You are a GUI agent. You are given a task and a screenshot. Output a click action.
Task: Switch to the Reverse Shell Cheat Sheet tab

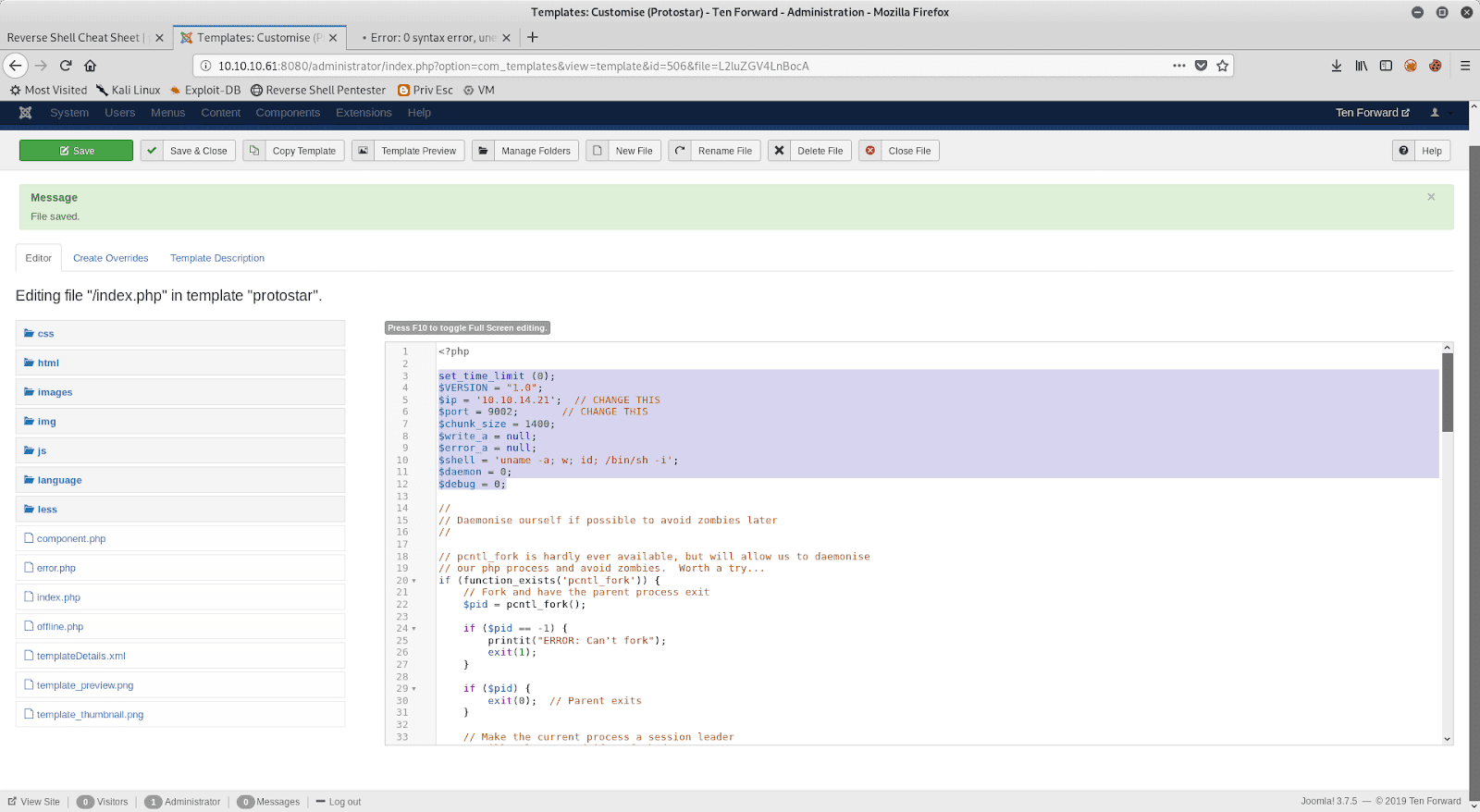pos(76,38)
